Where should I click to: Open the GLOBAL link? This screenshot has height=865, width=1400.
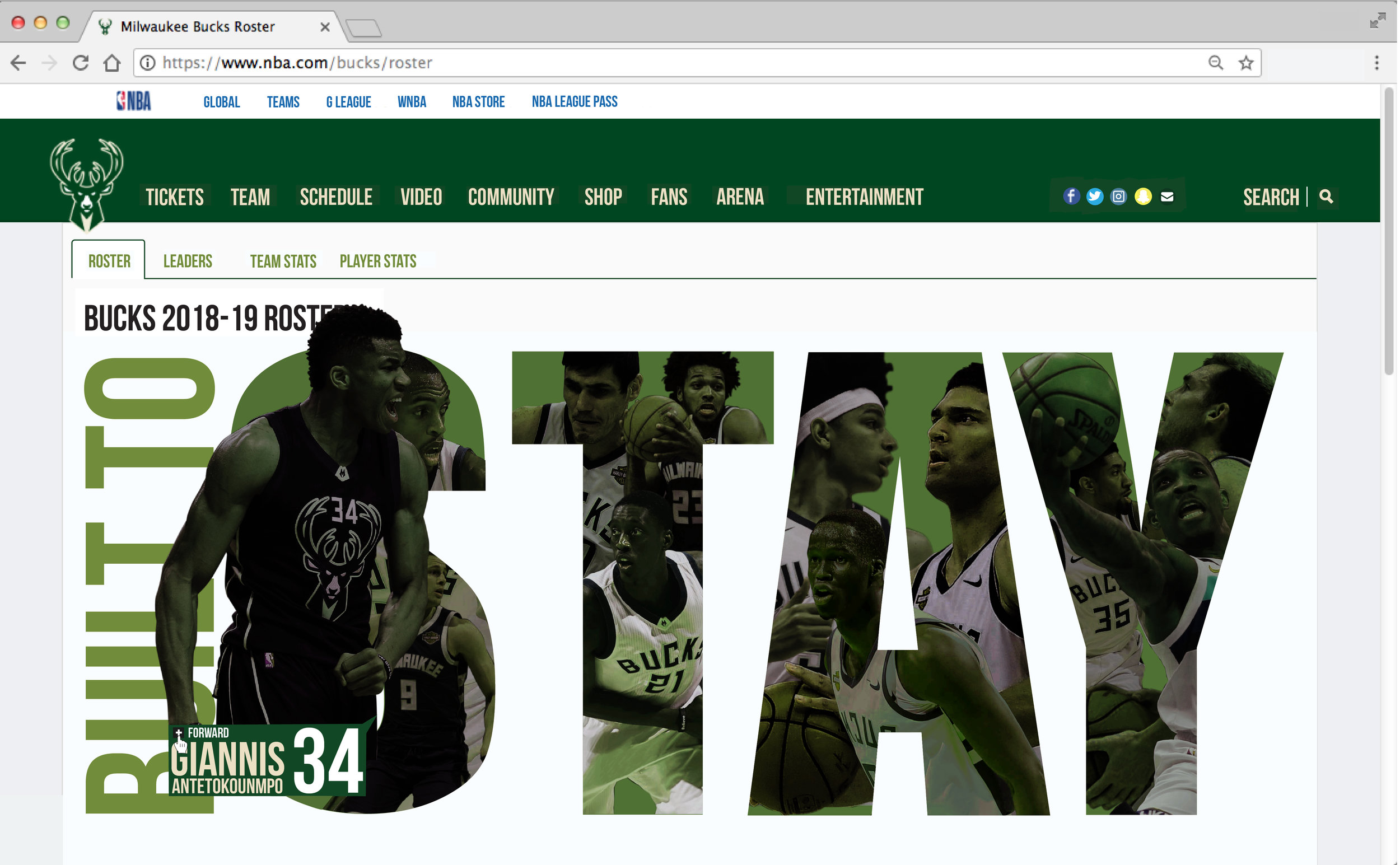tap(221, 102)
